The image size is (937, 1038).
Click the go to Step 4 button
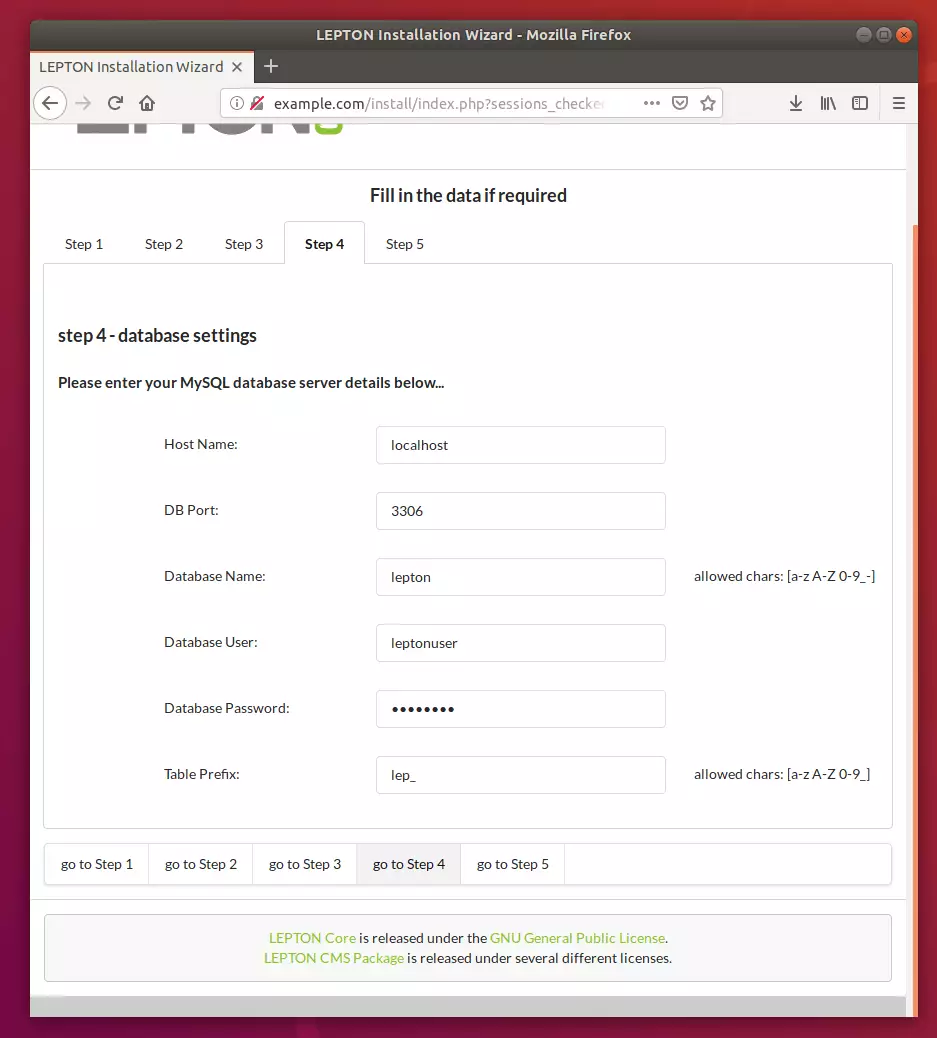[409, 864]
